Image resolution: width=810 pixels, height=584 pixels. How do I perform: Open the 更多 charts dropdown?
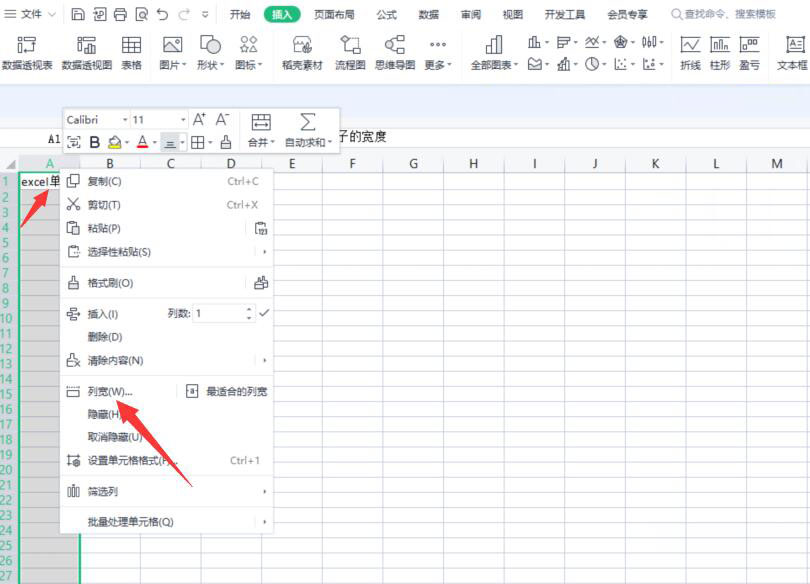tap(437, 50)
